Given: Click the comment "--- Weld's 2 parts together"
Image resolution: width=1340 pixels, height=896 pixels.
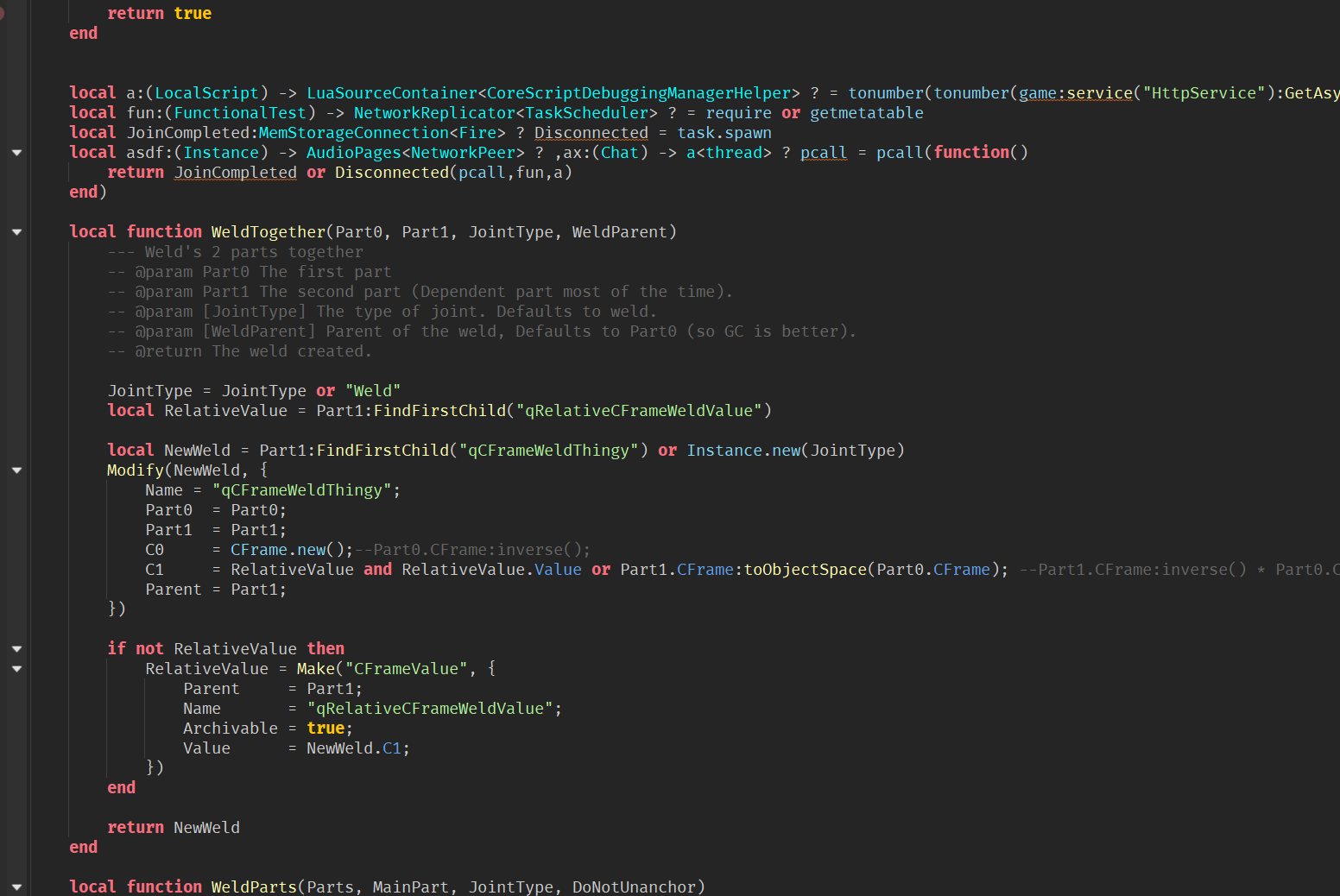Looking at the screenshot, I should pos(236,251).
